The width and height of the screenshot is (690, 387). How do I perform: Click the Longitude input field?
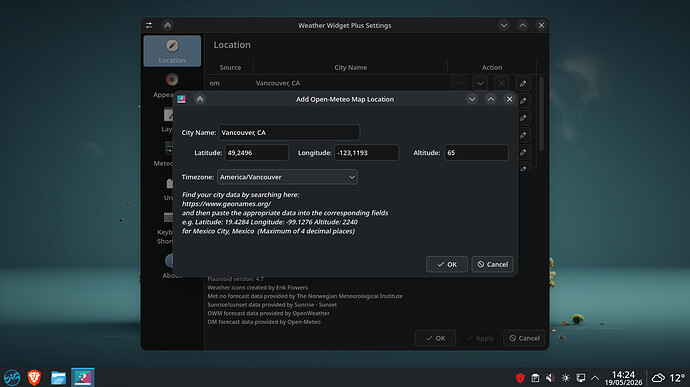pos(366,153)
